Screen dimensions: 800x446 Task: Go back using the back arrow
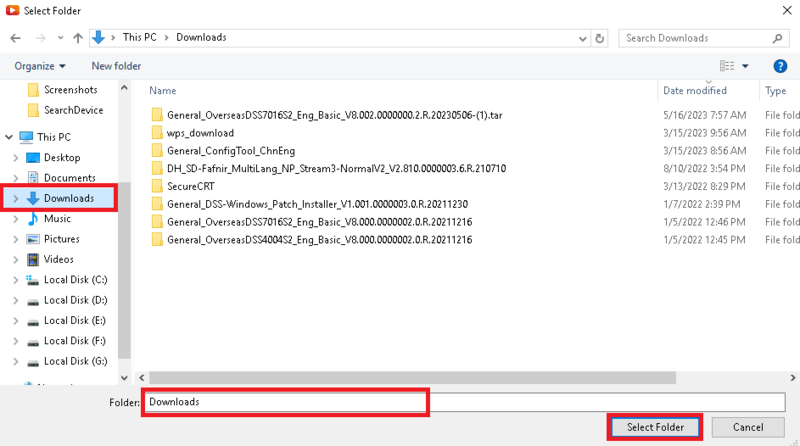tap(15, 38)
